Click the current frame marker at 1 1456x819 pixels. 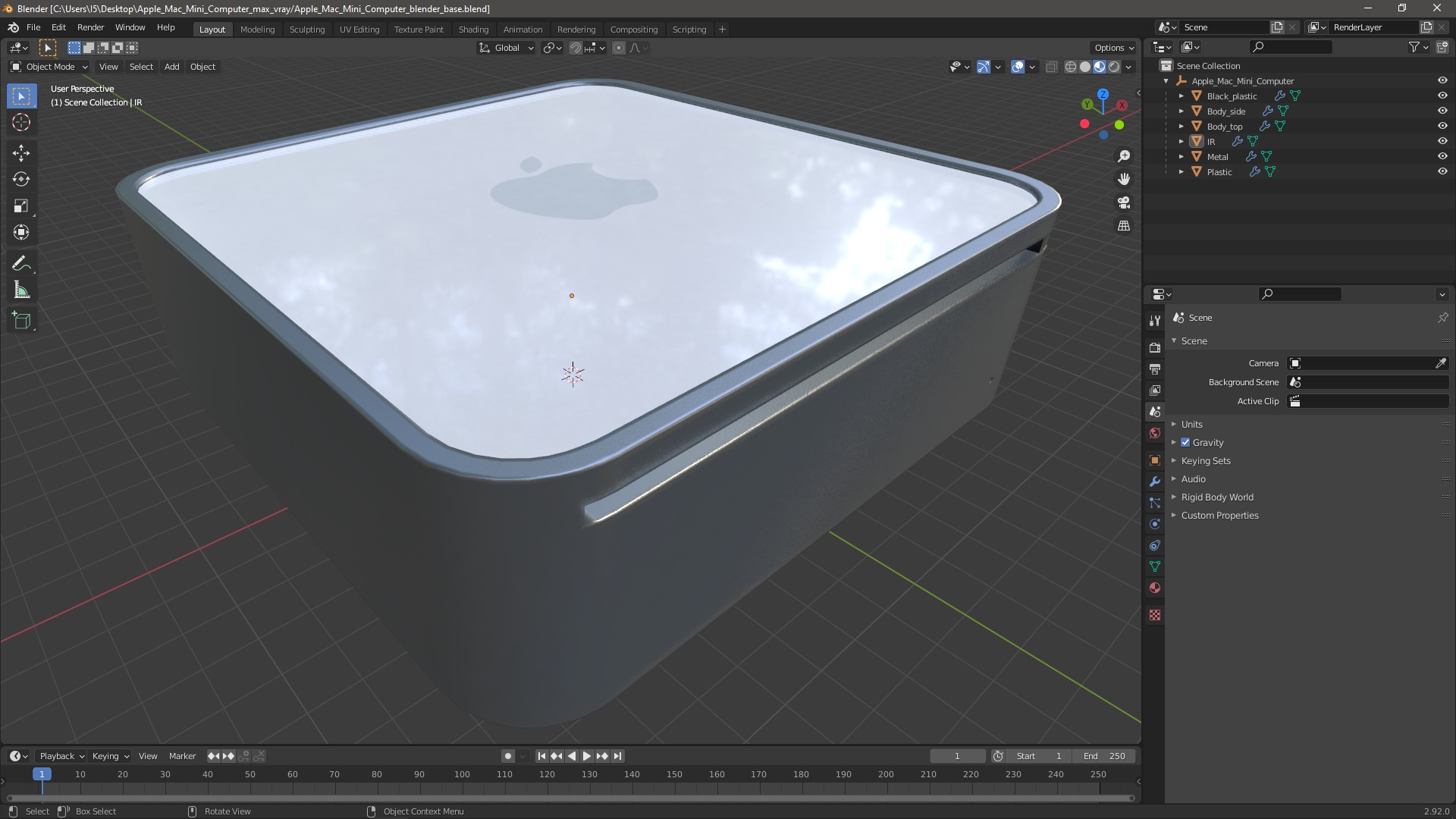42,774
